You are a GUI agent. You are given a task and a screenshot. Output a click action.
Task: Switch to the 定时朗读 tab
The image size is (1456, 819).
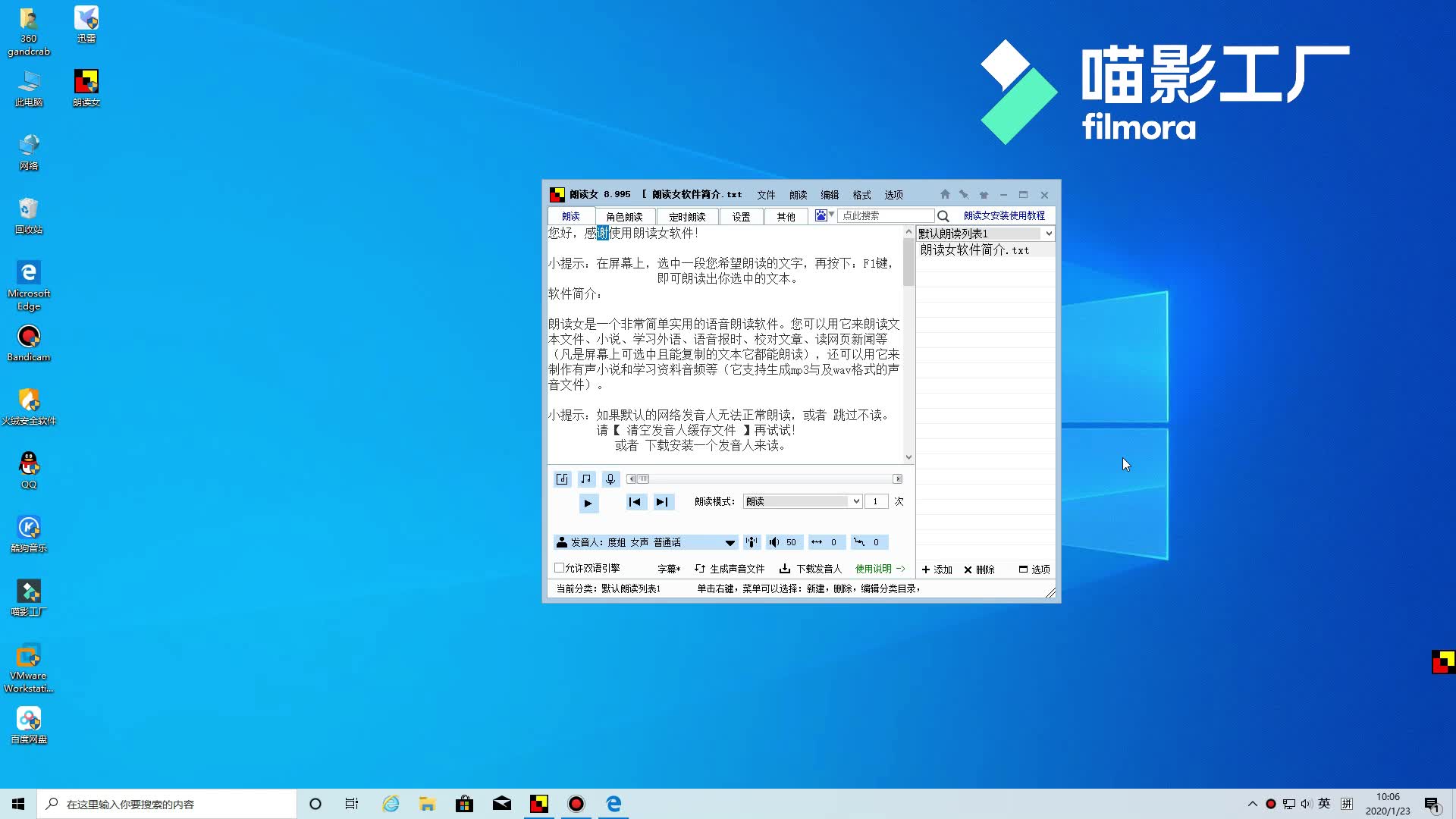(x=687, y=217)
